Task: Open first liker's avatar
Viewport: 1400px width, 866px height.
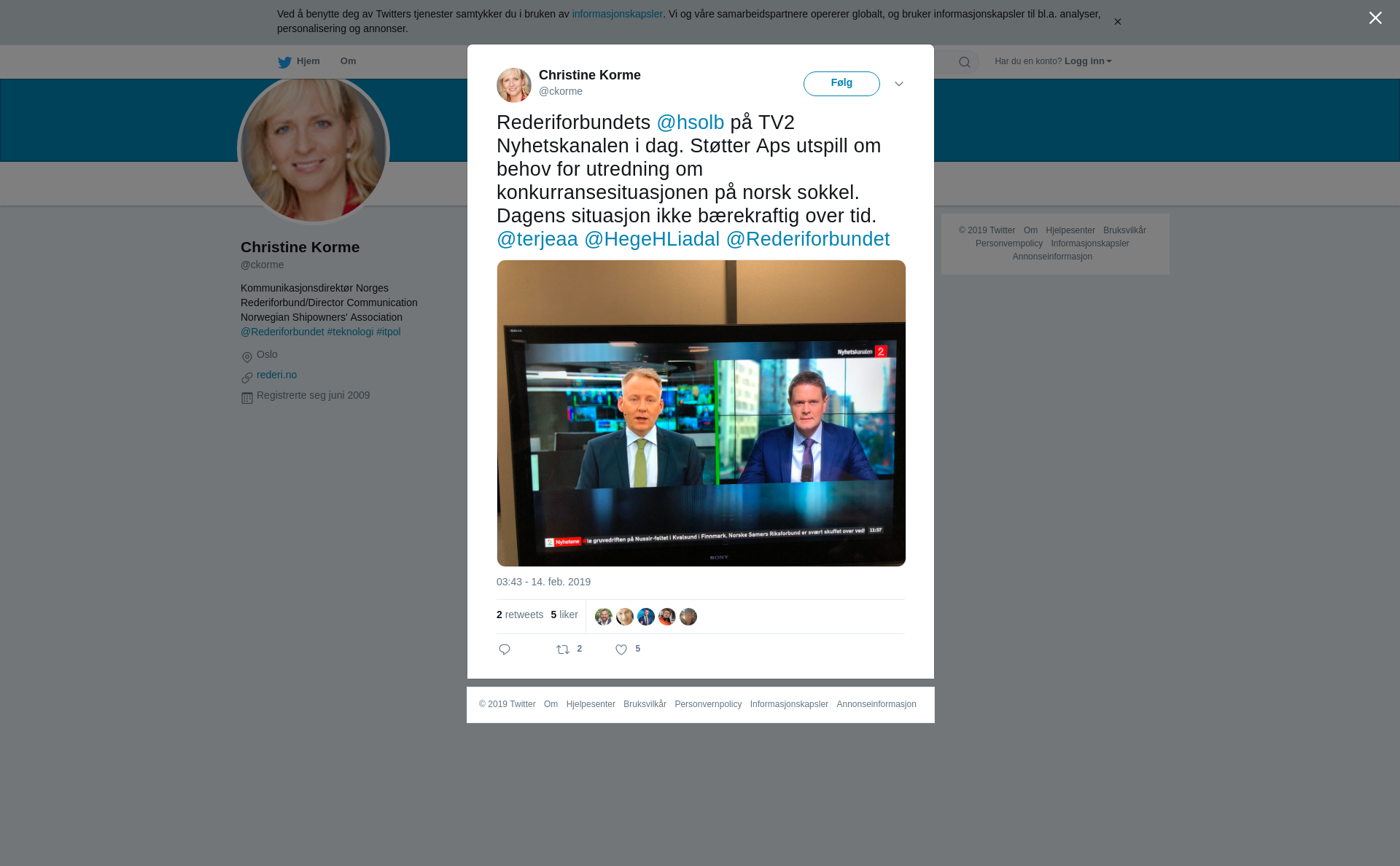Action: pyautogui.click(x=604, y=617)
